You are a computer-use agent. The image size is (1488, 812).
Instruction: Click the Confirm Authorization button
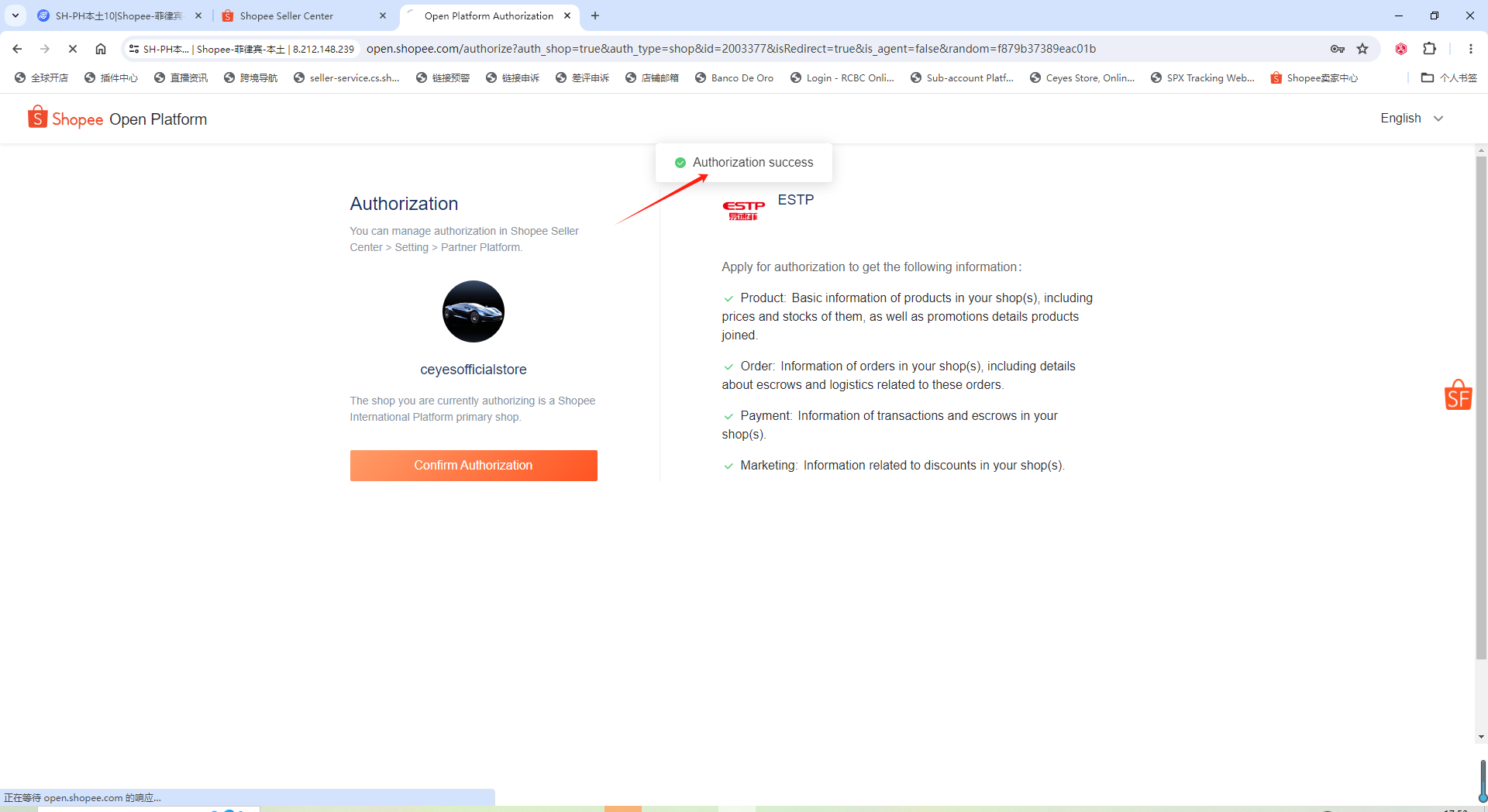(474, 465)
